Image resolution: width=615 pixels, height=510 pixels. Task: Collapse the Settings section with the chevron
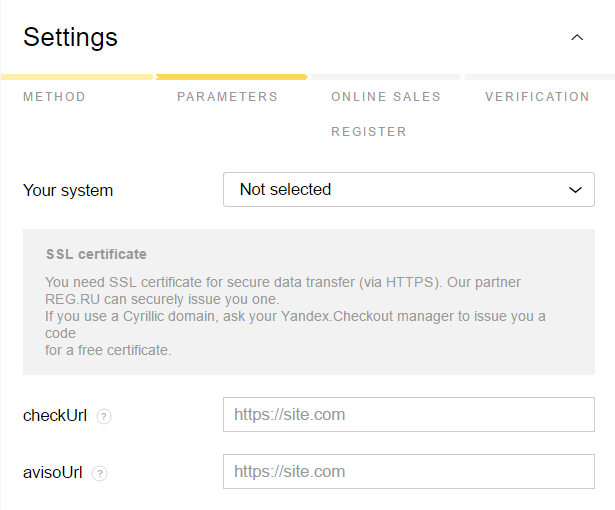pos(577,38)
